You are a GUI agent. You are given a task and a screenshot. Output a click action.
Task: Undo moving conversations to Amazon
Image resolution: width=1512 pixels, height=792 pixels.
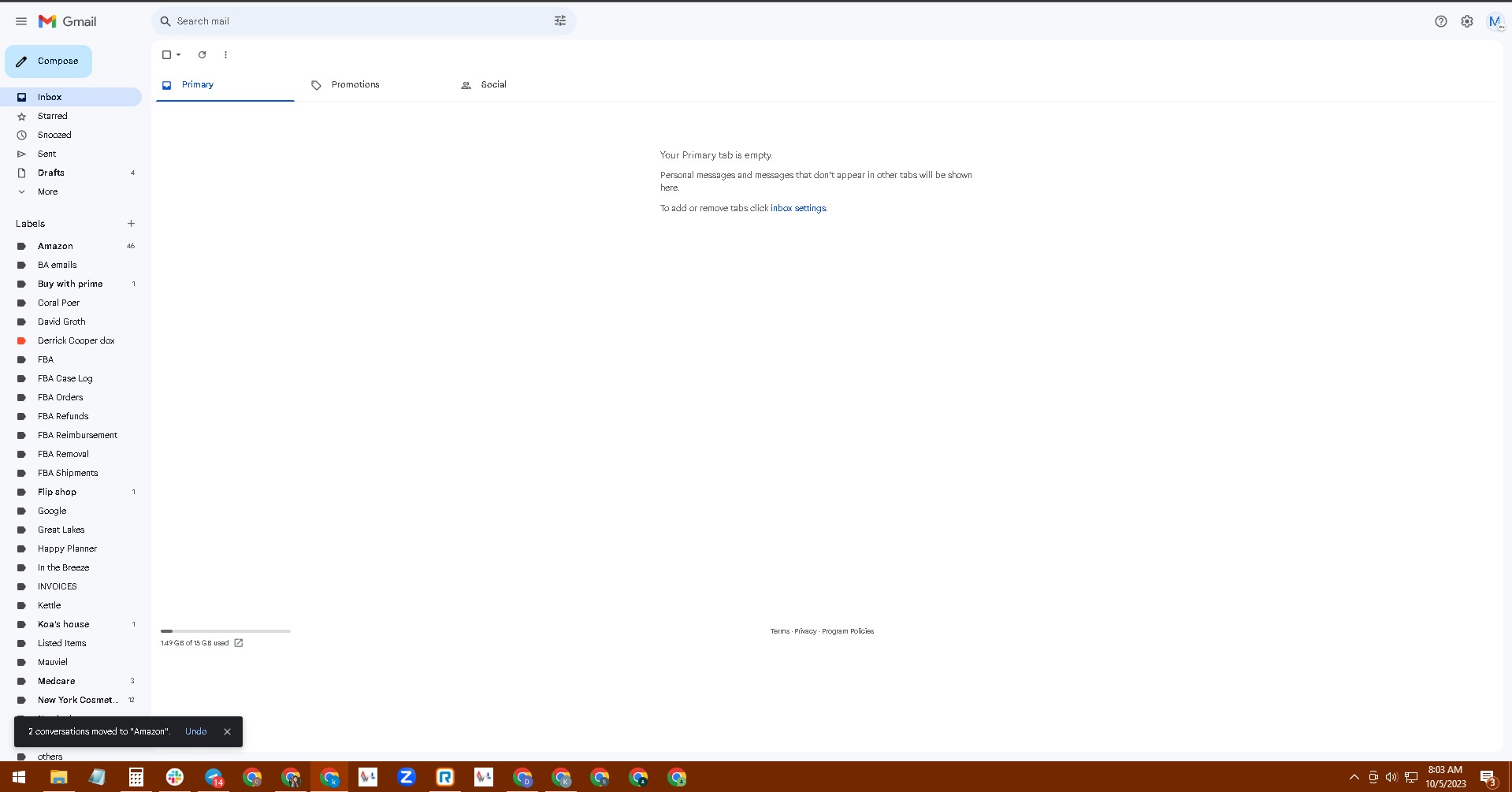(196, 731)
